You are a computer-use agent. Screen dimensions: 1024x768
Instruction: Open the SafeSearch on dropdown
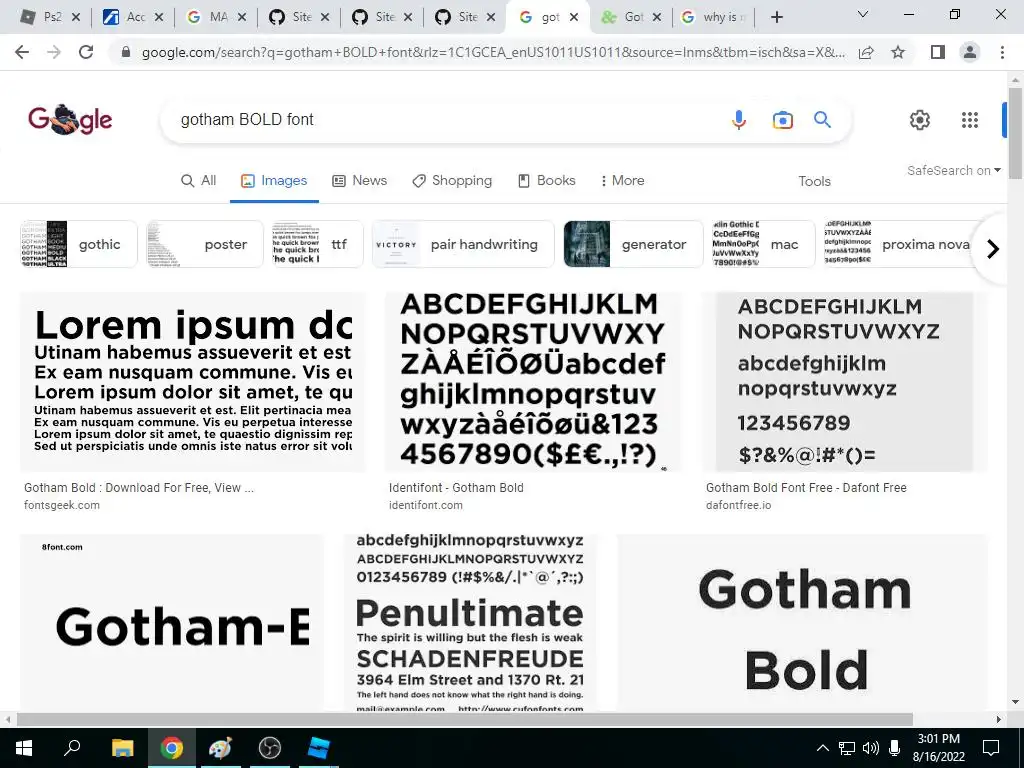pos(953,170)
